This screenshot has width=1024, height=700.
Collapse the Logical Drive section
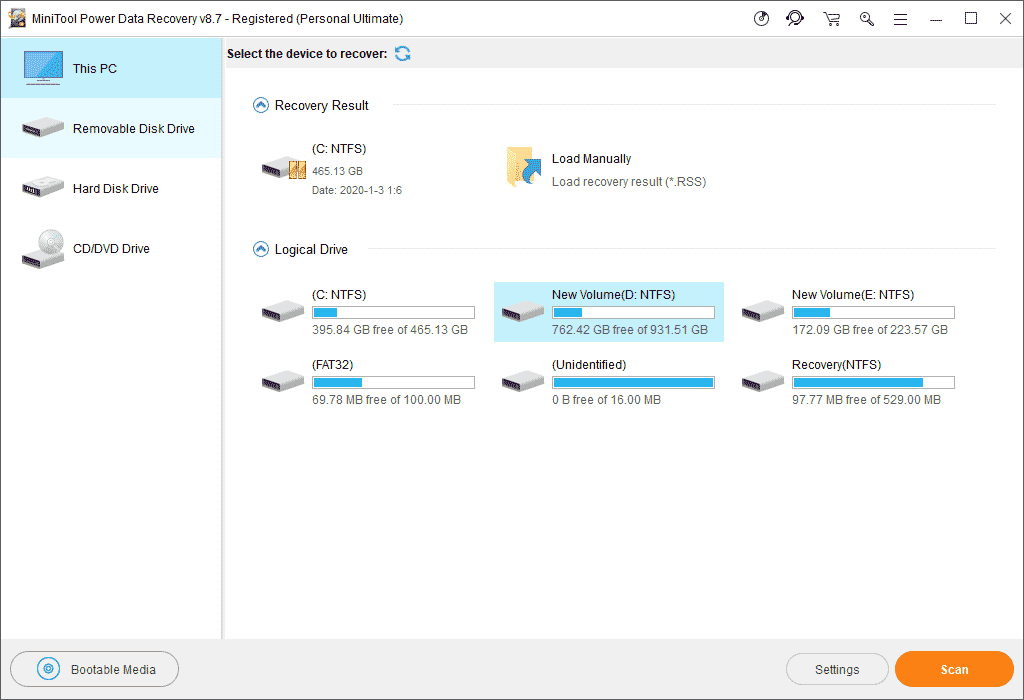click(260, 249)
